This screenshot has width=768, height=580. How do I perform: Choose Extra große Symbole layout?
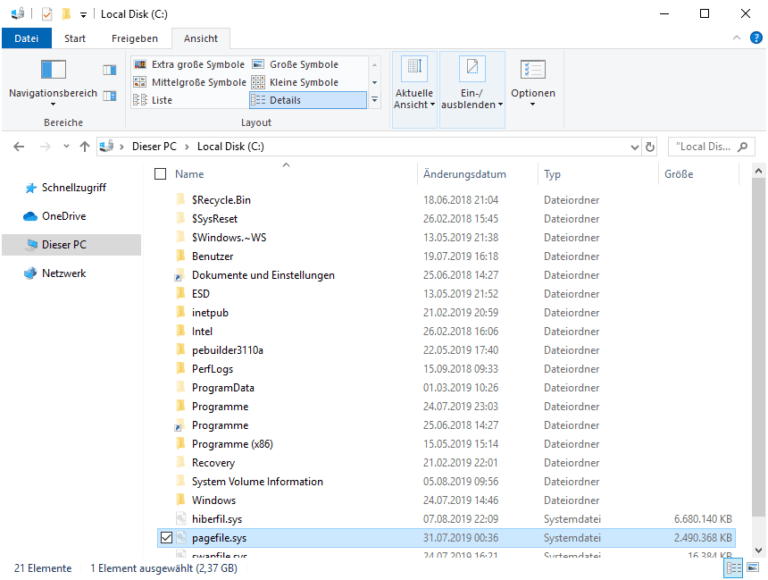189,65
